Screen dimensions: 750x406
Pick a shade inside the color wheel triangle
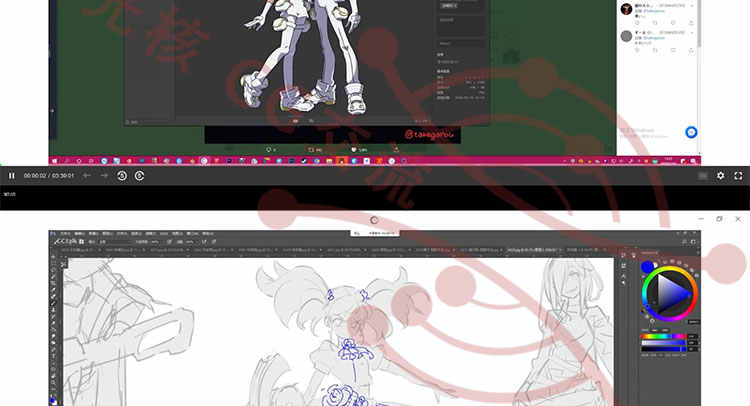click(x=672, y=292)
